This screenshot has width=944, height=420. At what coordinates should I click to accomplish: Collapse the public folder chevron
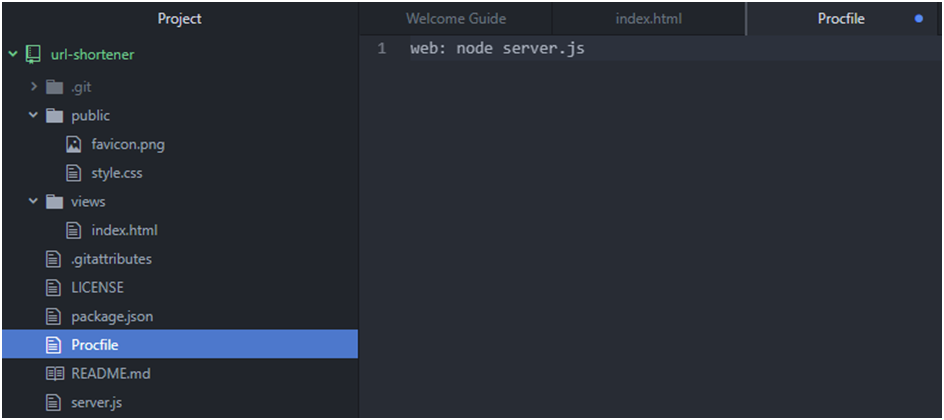tap(33, 115)
